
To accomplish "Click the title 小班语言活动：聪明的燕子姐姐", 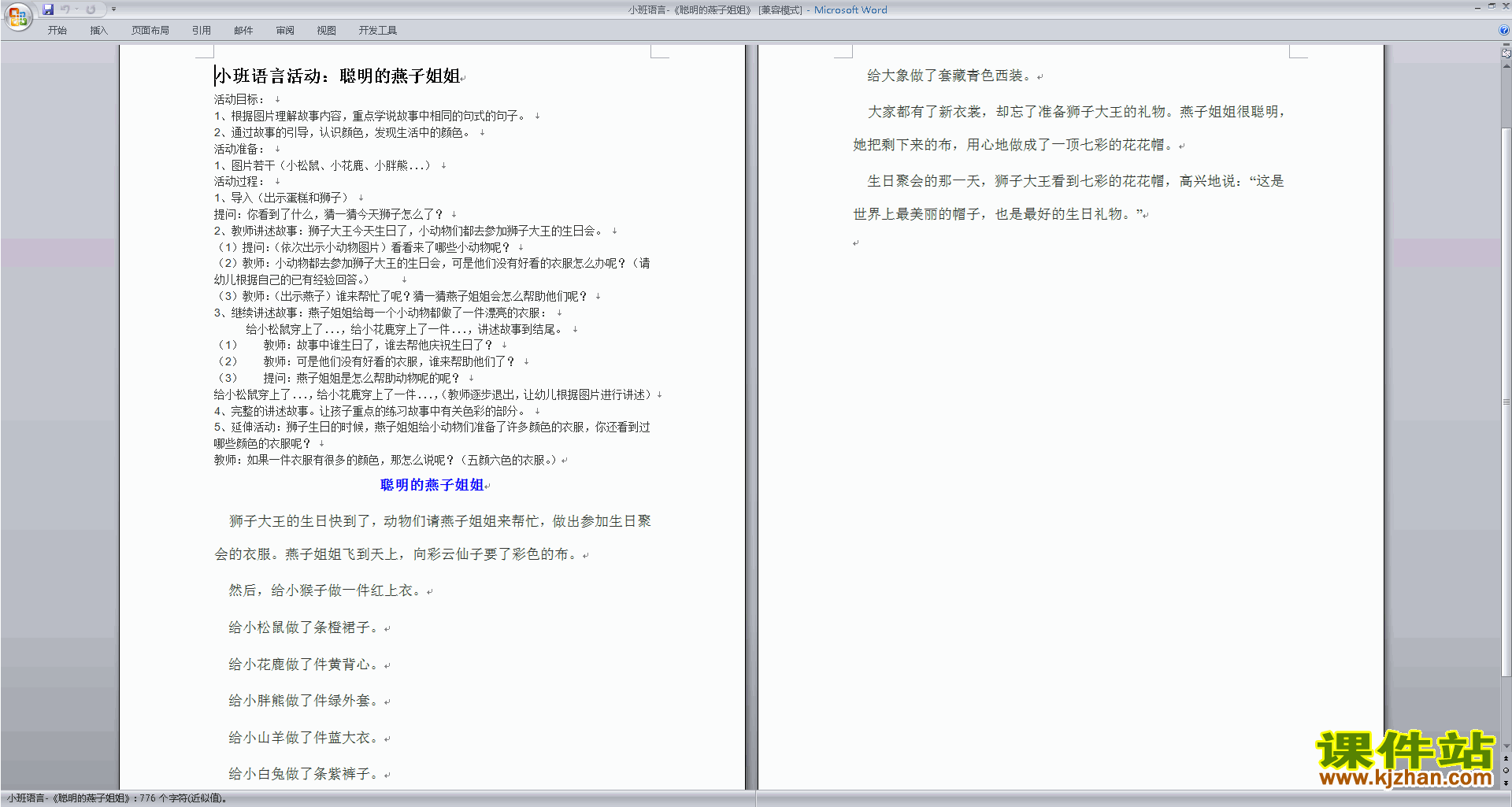I will pyautogui.click(x=337, y=76).
